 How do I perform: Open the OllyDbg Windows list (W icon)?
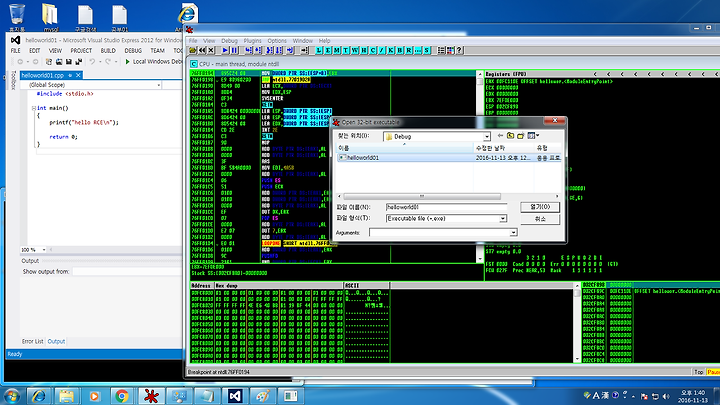(354, 50)
